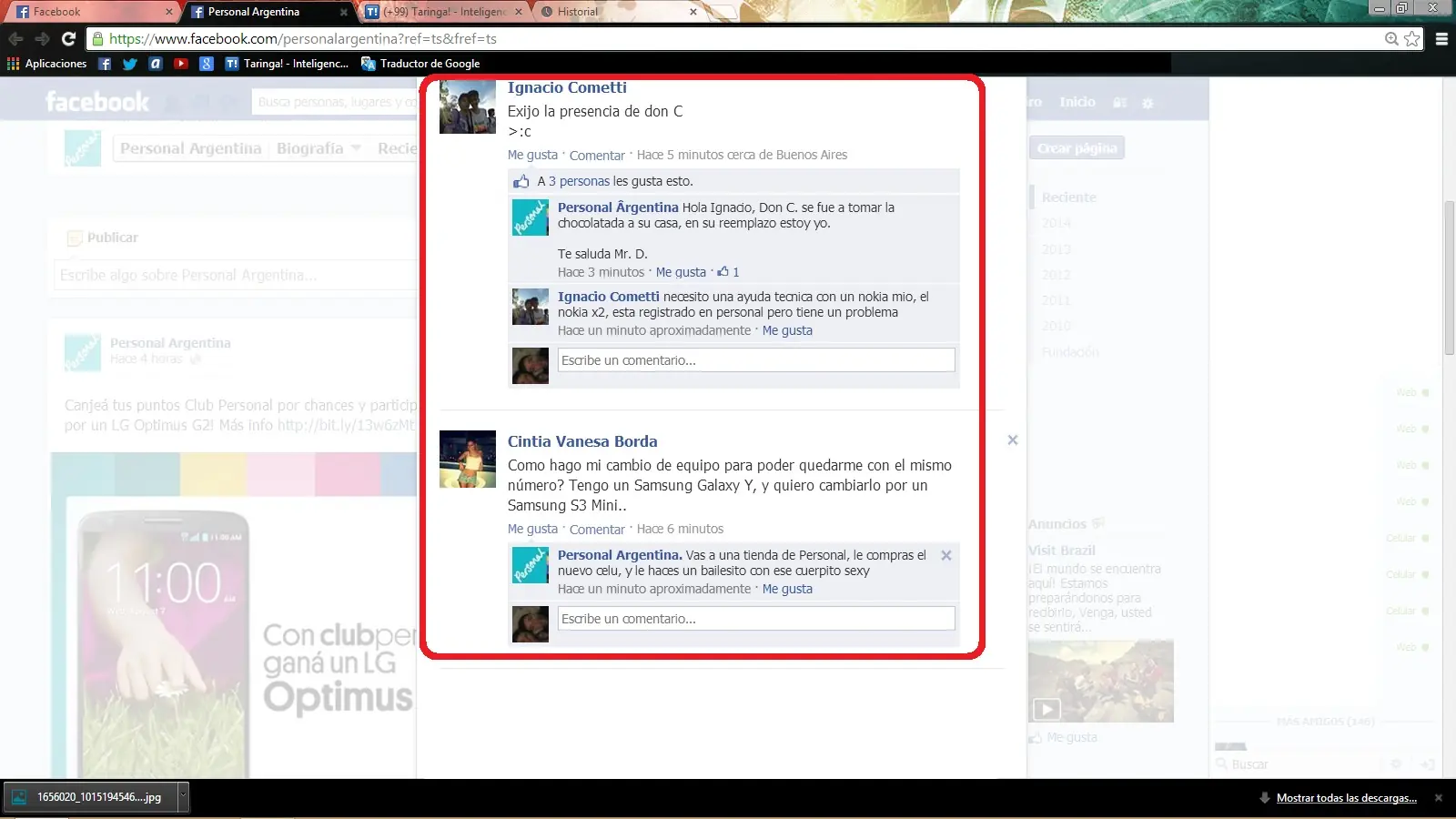Click the browser address bar URL
The image size is (1456, 819).
point(302,39)
